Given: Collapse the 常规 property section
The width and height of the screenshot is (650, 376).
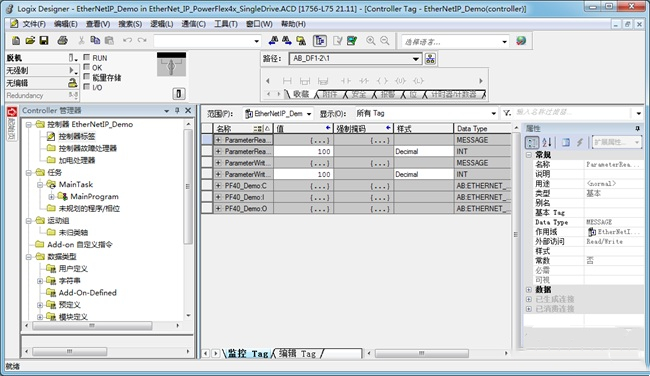Looking at the screenshot, I should pyautogui.click(x=529, y=155).
